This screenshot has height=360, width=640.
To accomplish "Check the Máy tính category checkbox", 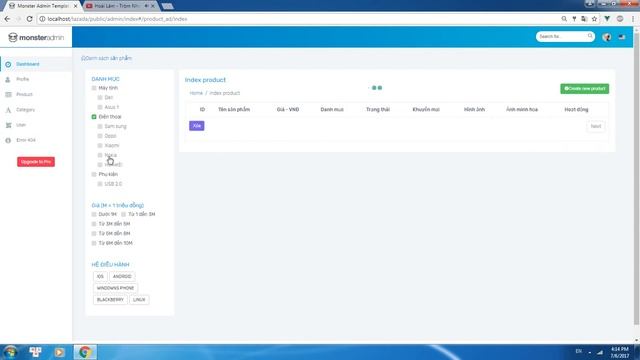I will (x=94, y=88).
